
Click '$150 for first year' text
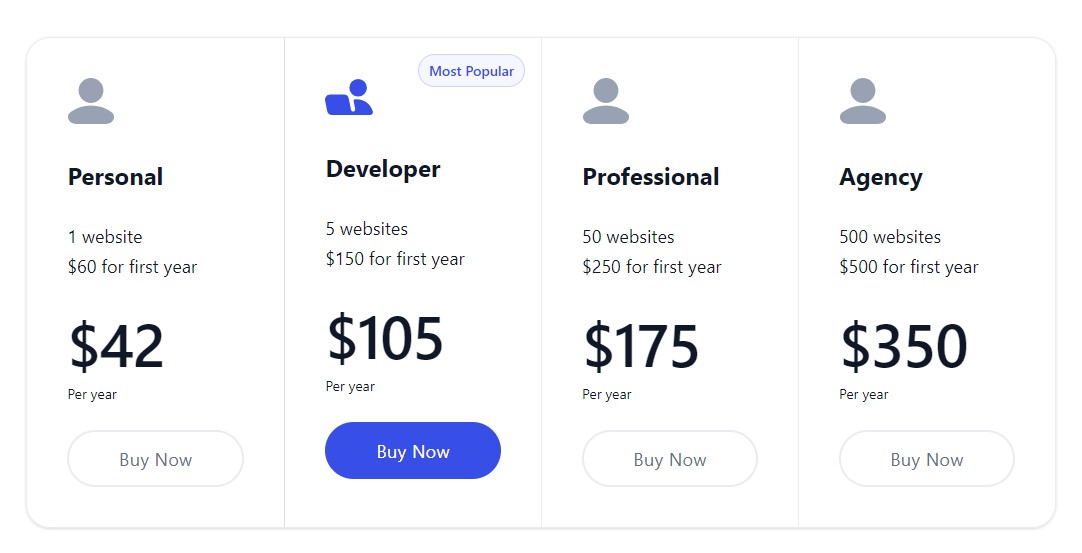[395, 259]
